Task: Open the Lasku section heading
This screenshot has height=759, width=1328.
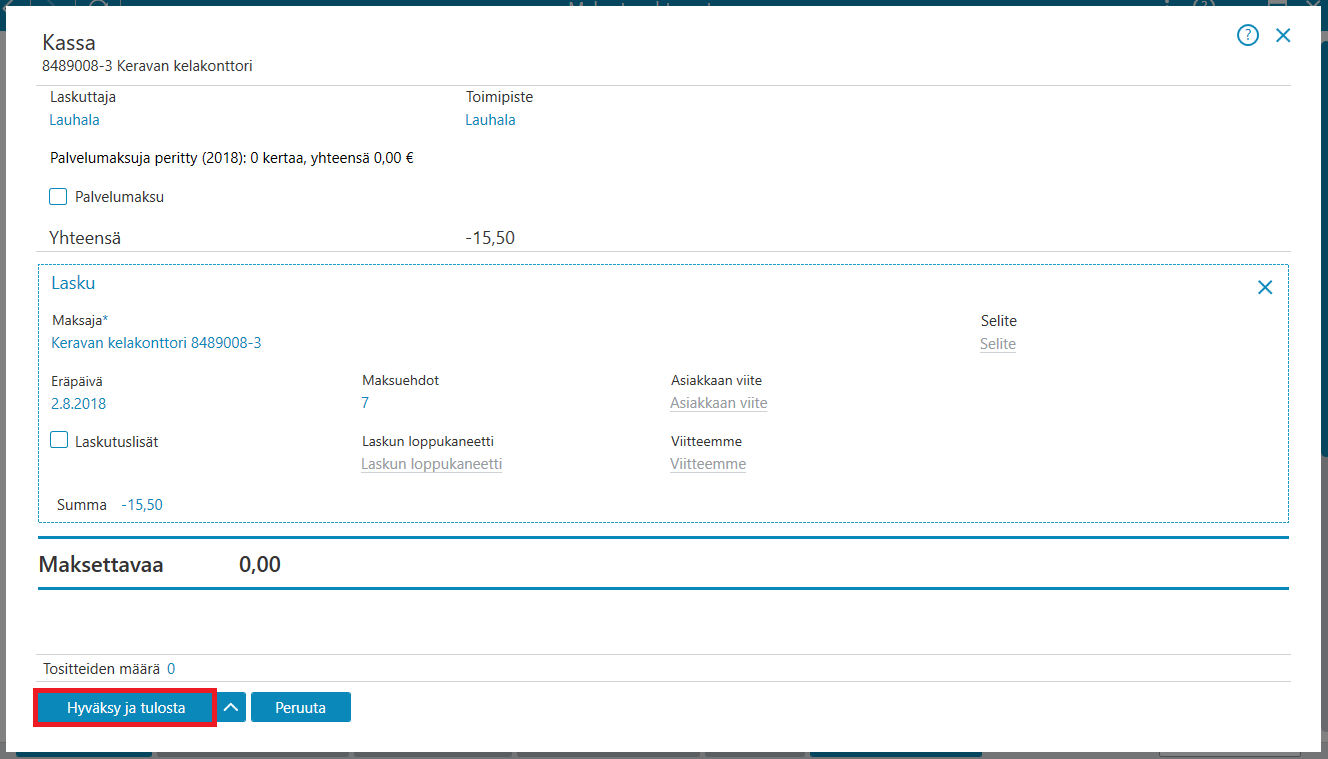Action: pos(74,283)
